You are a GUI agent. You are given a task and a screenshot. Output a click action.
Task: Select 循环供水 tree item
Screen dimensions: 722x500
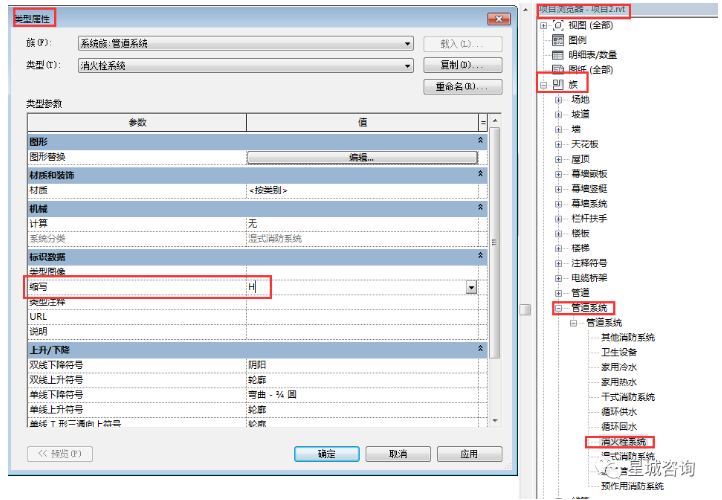pos(619,412)
